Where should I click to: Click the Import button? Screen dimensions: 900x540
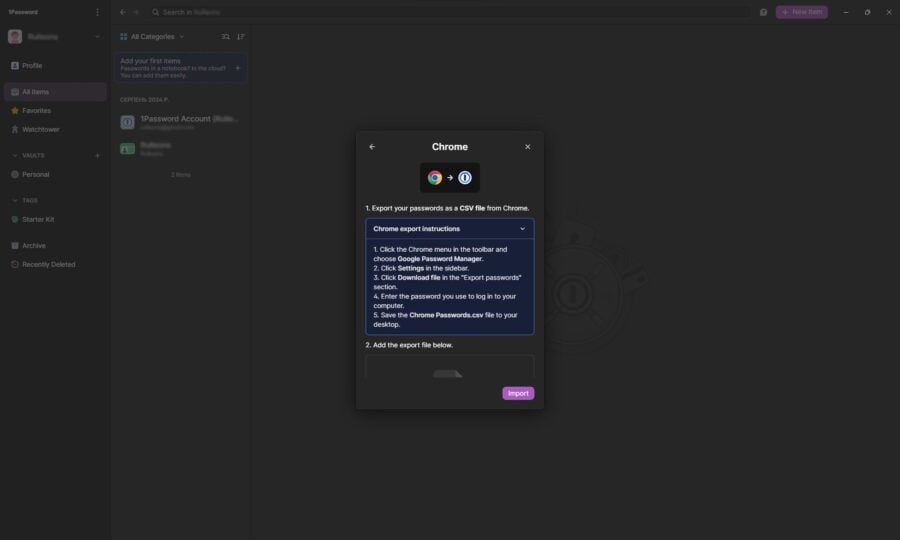(518, 393)
